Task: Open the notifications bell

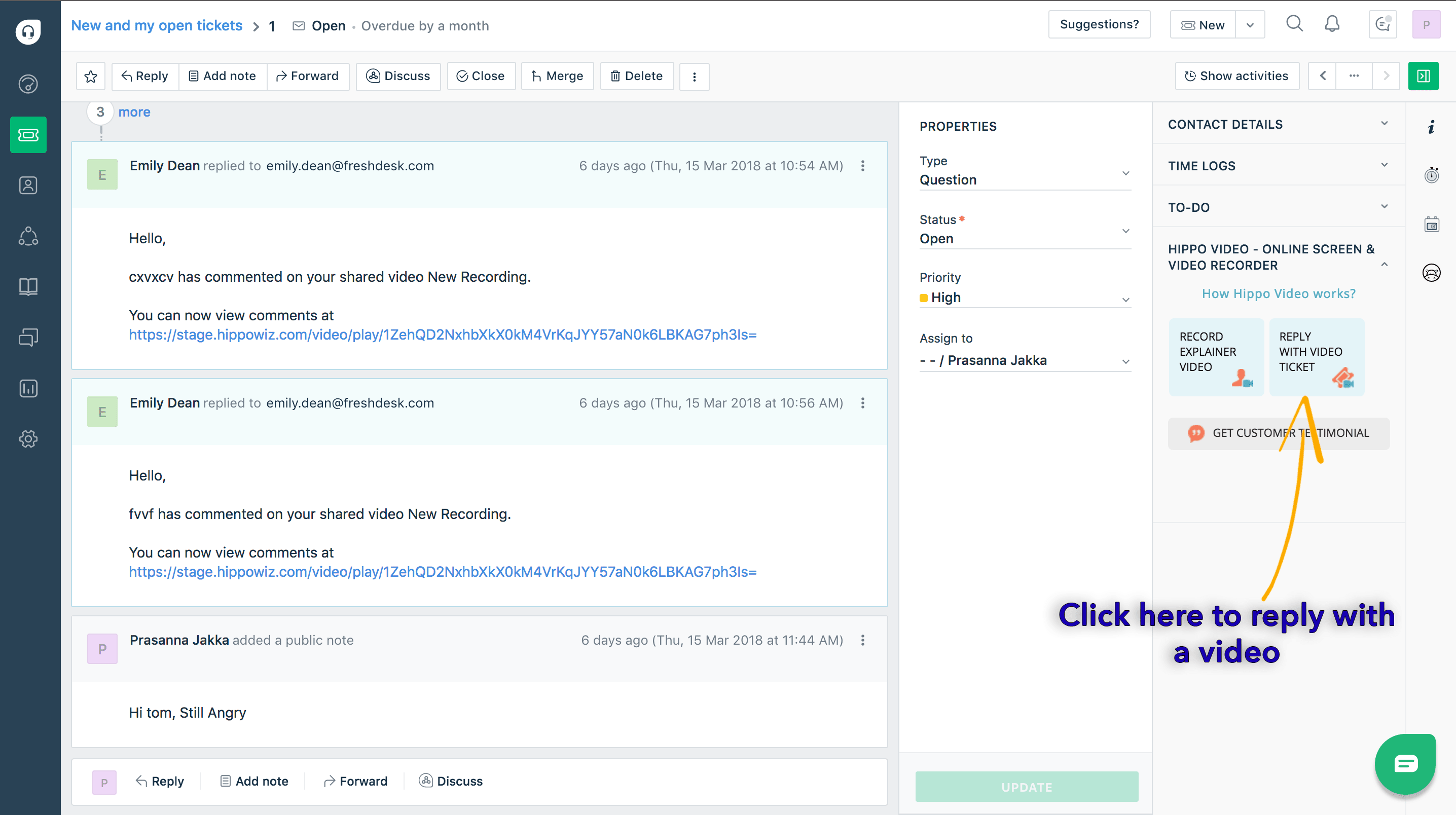Action: click(1332, 24)
